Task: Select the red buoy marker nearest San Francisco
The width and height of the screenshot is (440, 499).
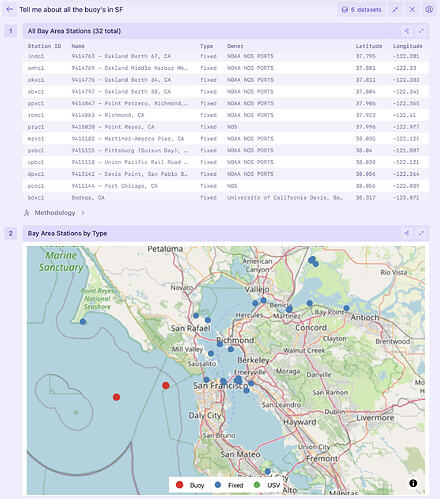Action: (x=166, y=385)
